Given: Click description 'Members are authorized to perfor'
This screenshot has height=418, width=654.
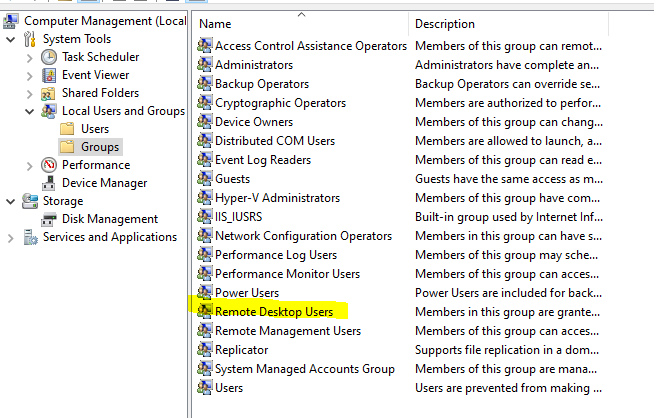Looking at the screenshot, I should pyautogui.click(x=508, y=103).
